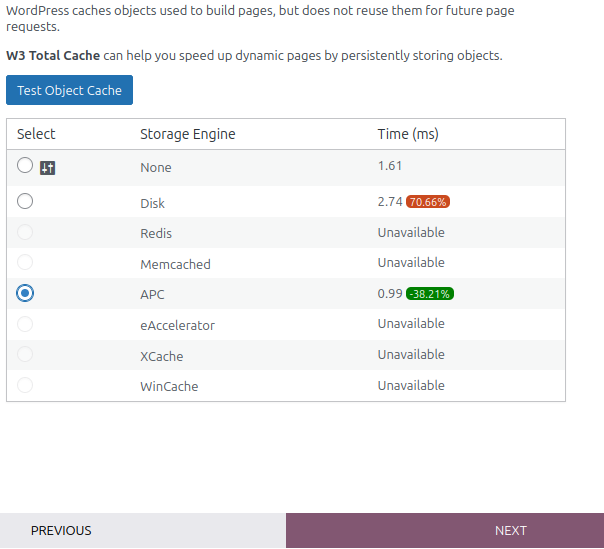This screenshot has height=549, width=604.
Task: Click Unavailable in the eAccelerator row
Action: pos(411,324)
